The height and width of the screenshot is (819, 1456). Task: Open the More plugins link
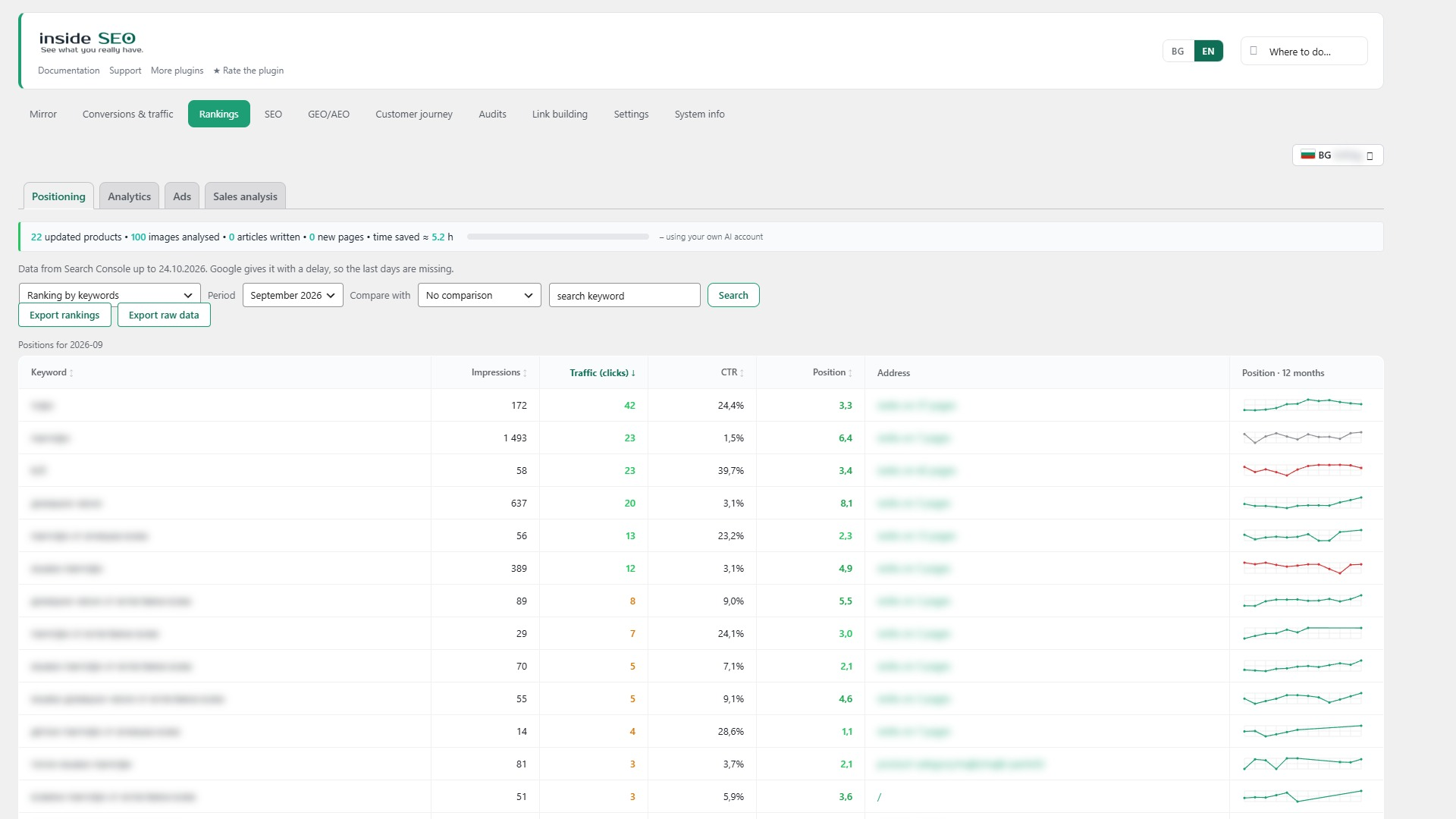[177, 71]
